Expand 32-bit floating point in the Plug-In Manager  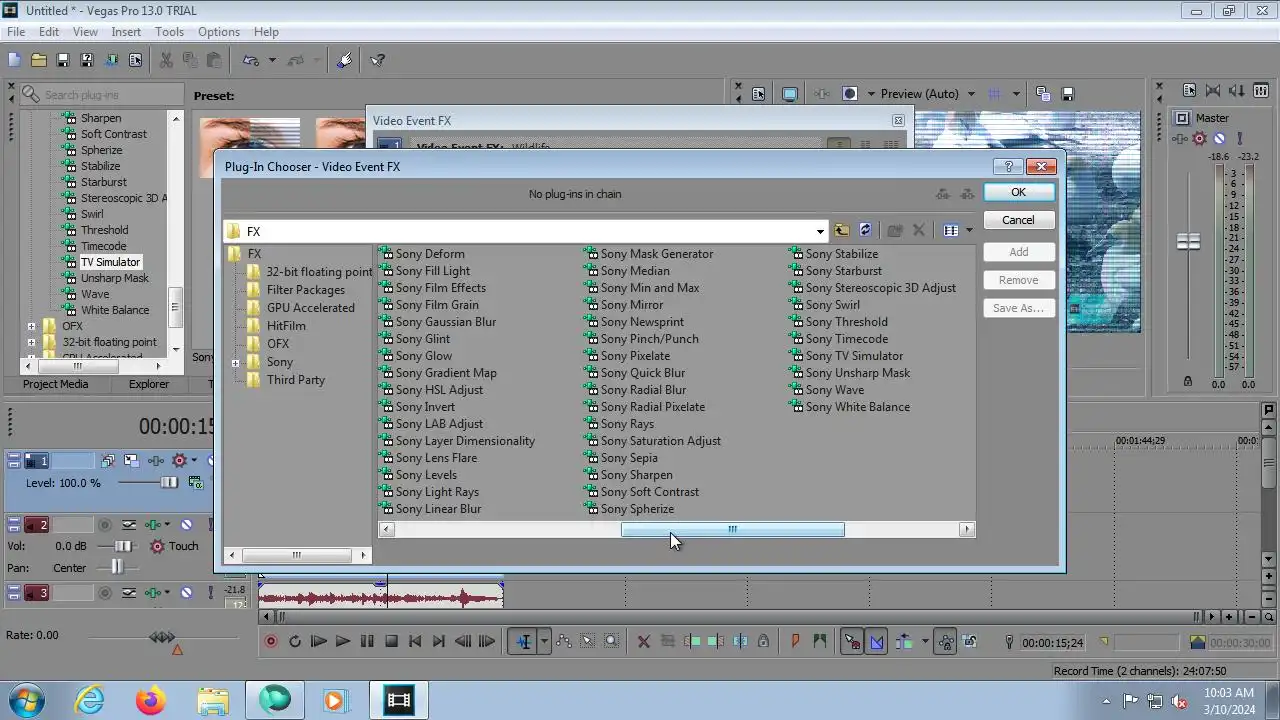point(31,342)
